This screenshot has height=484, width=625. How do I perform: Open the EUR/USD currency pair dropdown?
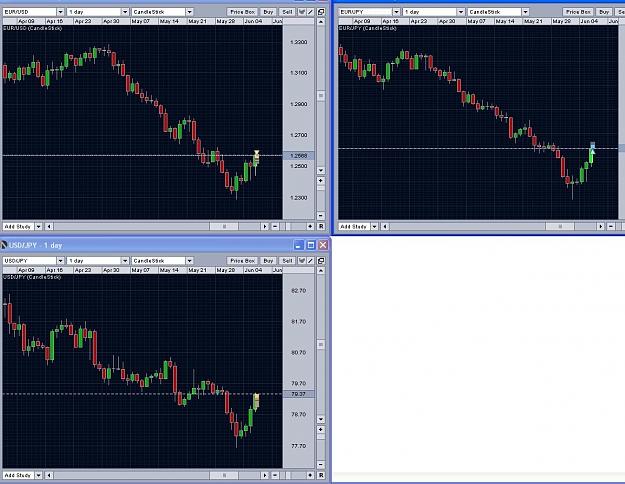pos(60,12)
